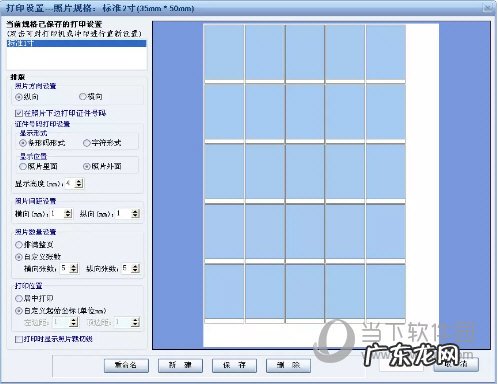Click the 取消 cancel button

point(456,364)
